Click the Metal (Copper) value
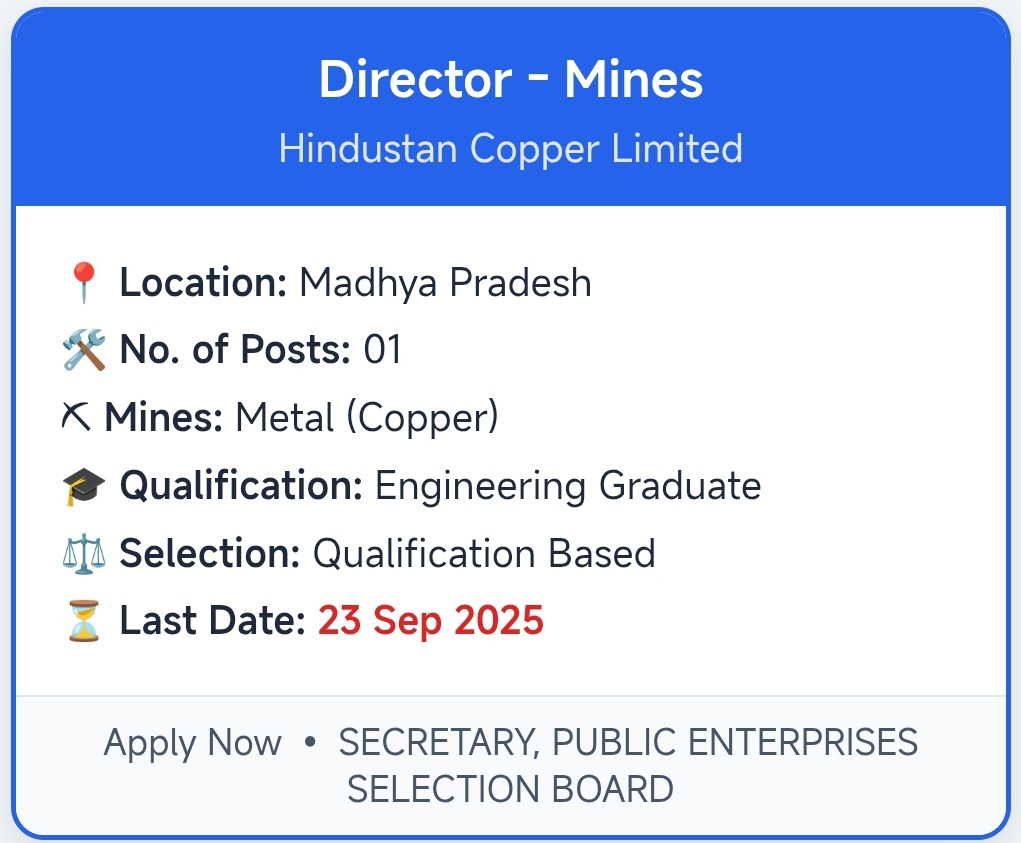Image resolution: width=1021 pixels, height=843 pixels. point(366,418)
